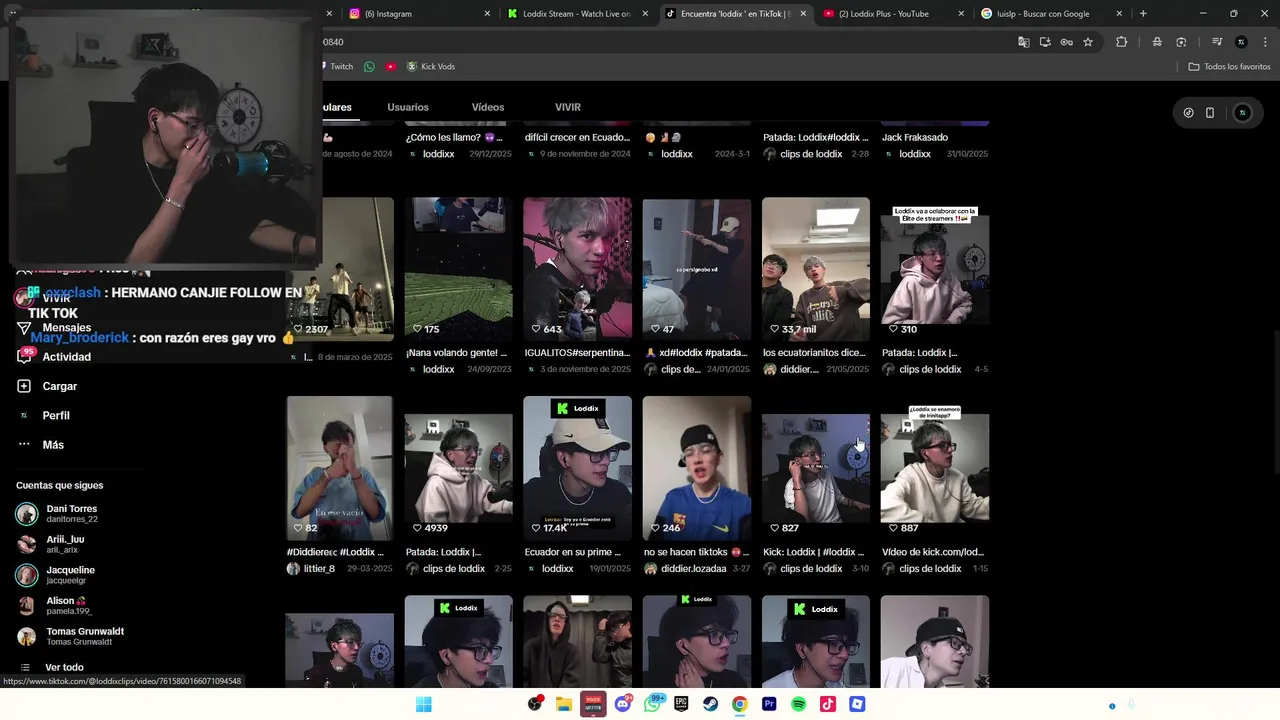Click the translate page icon in address bar
This screenshot has height=720, width=1280.
point(1023,42)
